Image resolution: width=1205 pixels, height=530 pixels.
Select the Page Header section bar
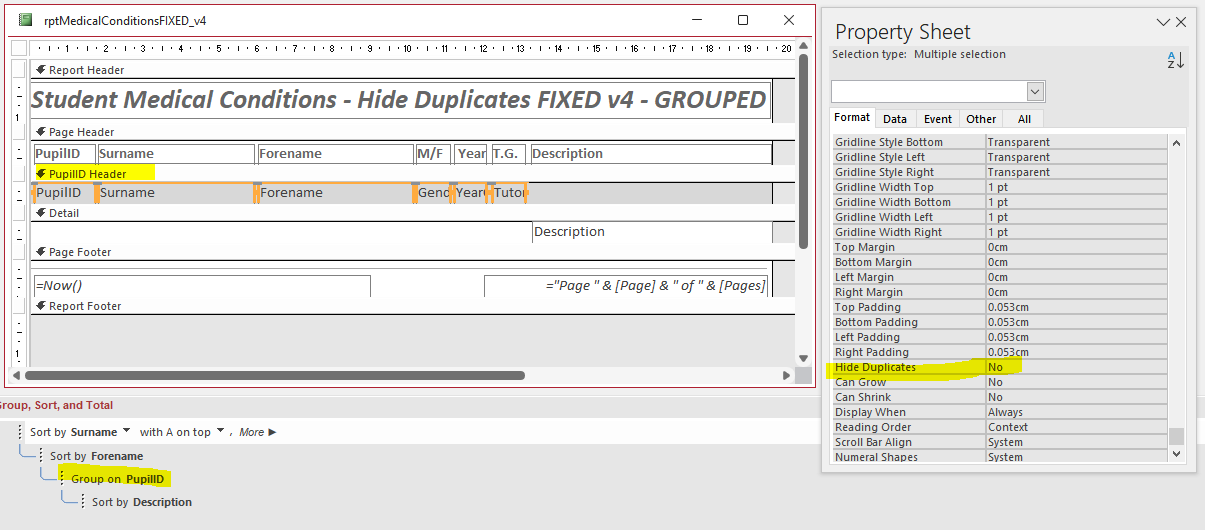click(x=413, y=132)
